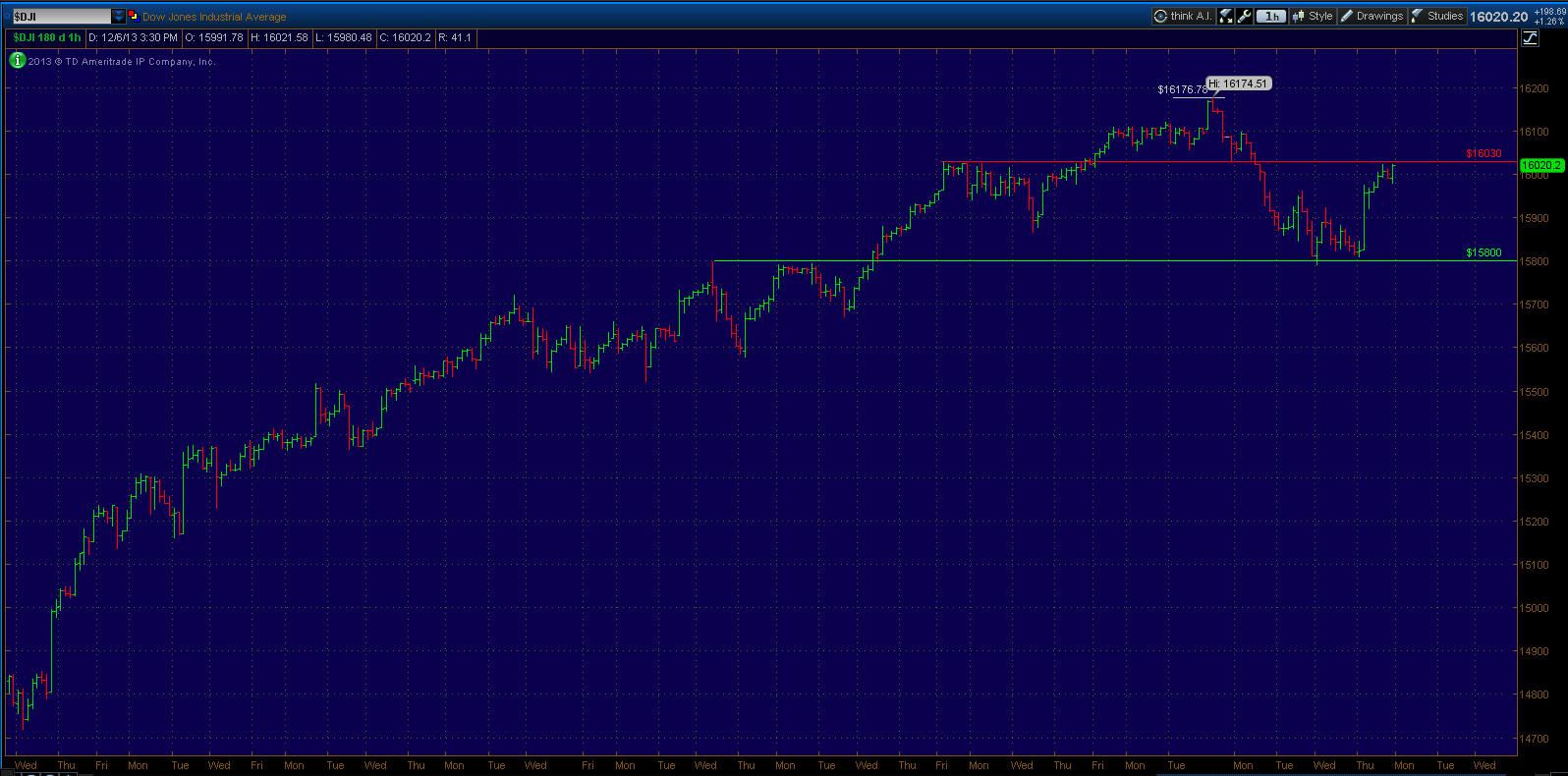
Task: Open the Studies menu
Action: (x=1437, y=16)
